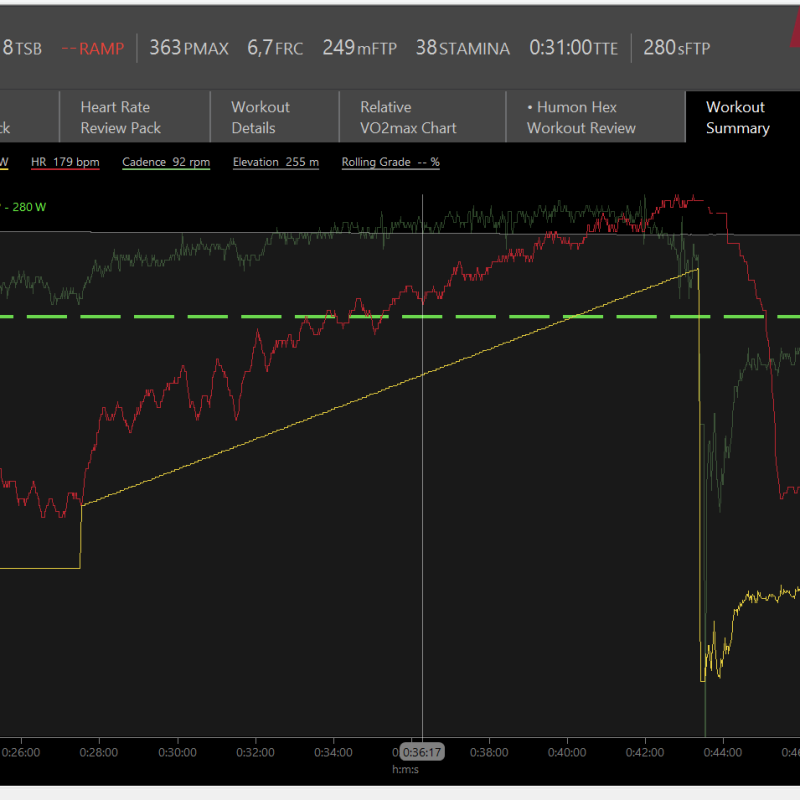Switch to the Workout Details tab
Image resolution: width=800 pixels, height=800 pixels.
[x=274, y=117]
